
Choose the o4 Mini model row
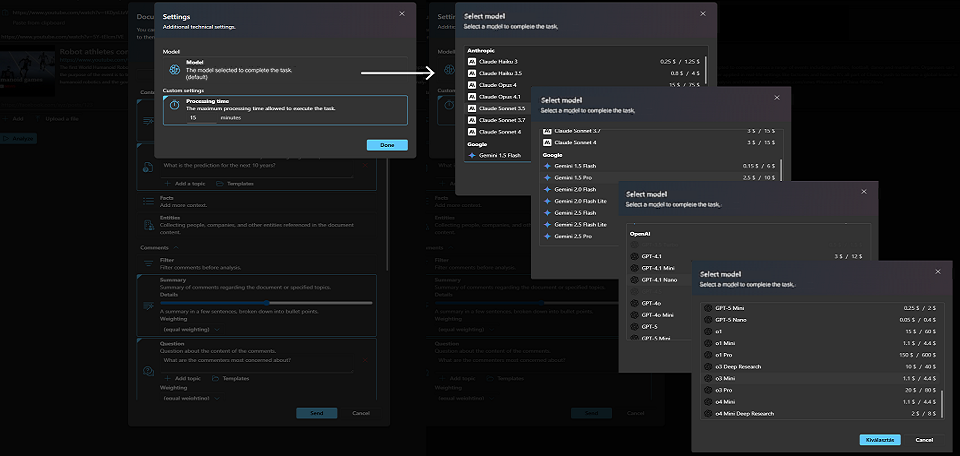coord(821,402)
